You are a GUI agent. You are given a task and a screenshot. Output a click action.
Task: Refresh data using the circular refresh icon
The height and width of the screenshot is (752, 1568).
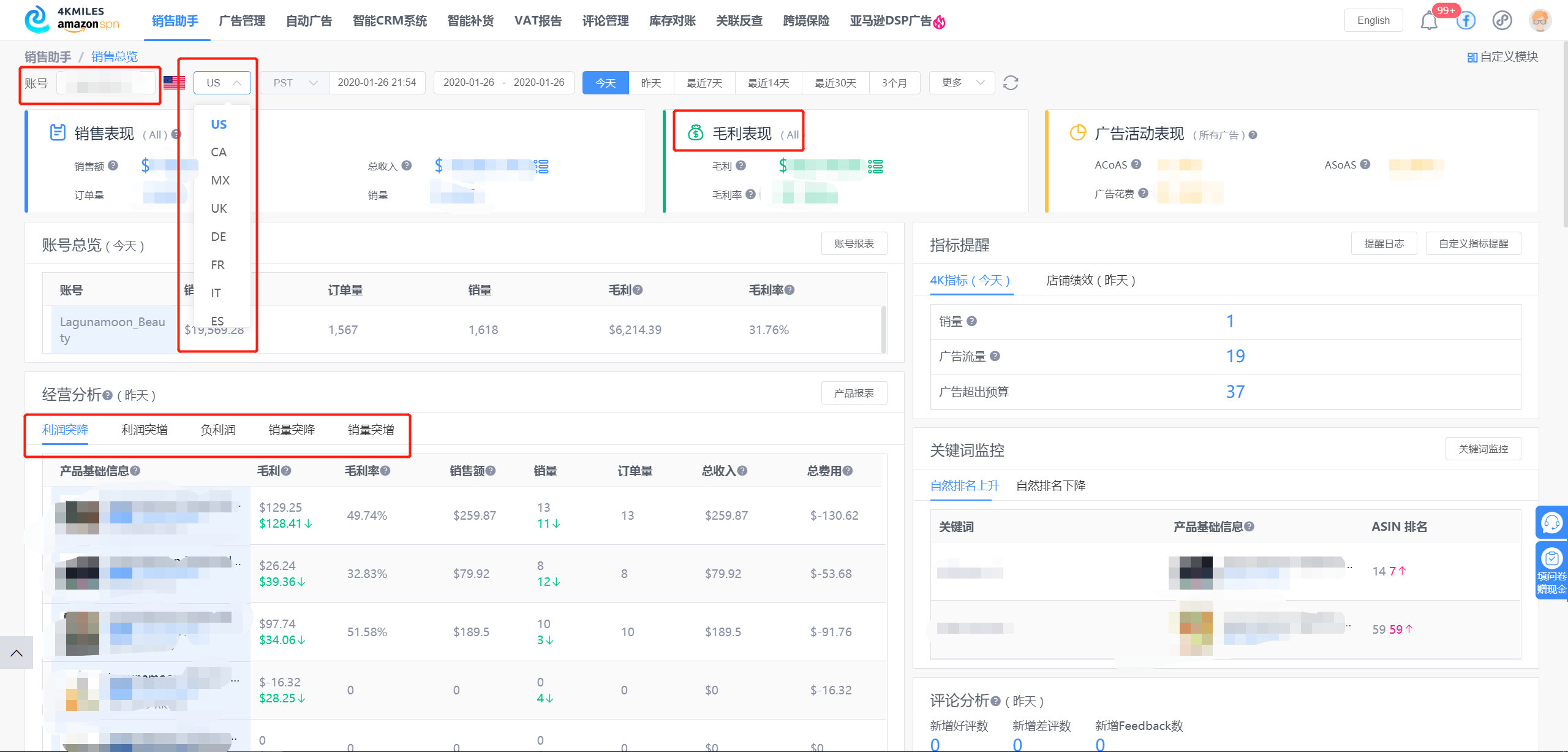[1011, 82]
